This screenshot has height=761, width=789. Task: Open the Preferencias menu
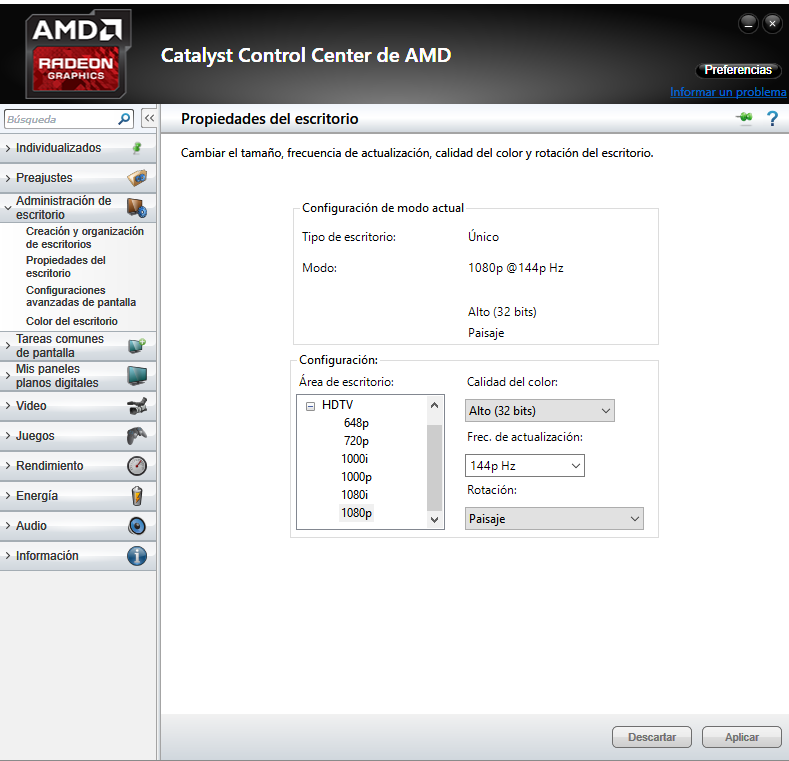[x=738, y=70]
